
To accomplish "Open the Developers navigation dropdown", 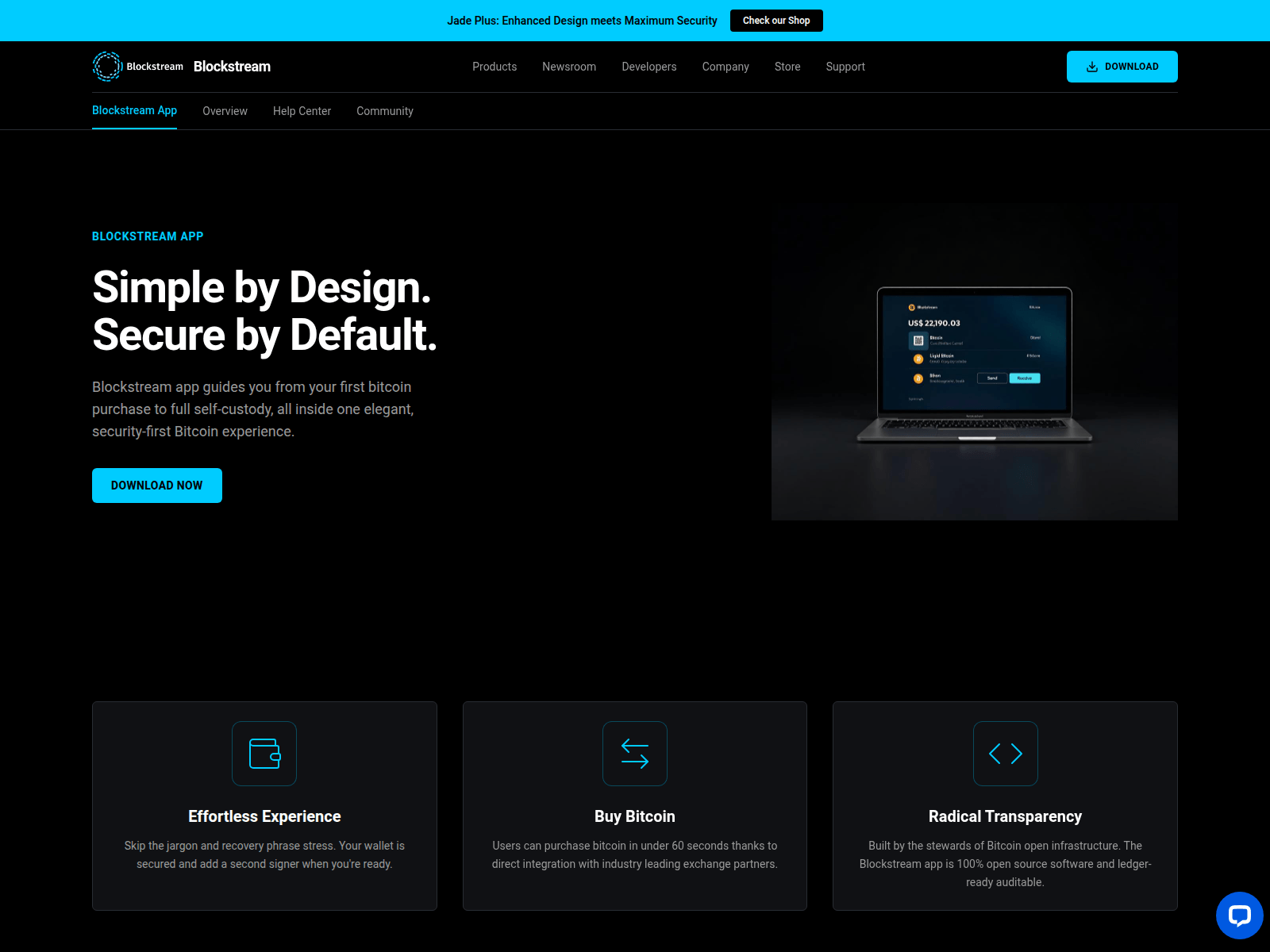I will [x=648, y=67].
